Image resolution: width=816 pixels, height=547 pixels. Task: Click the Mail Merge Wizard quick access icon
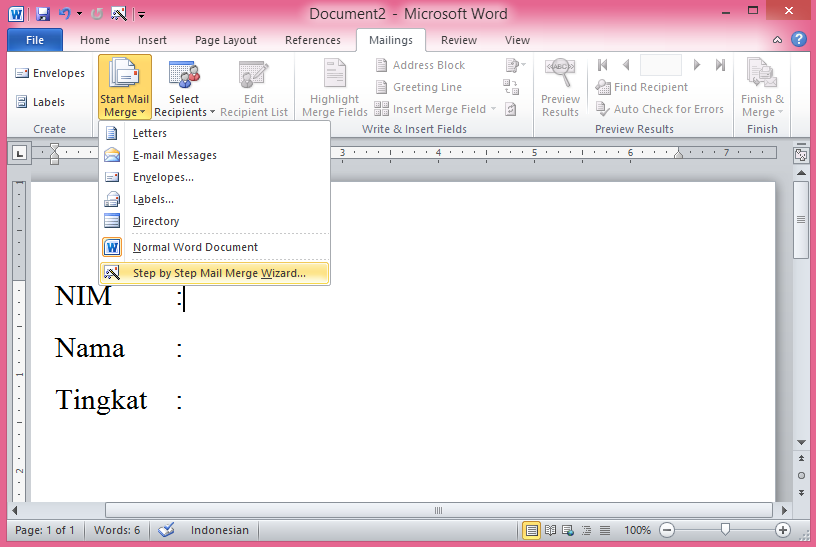119,14
